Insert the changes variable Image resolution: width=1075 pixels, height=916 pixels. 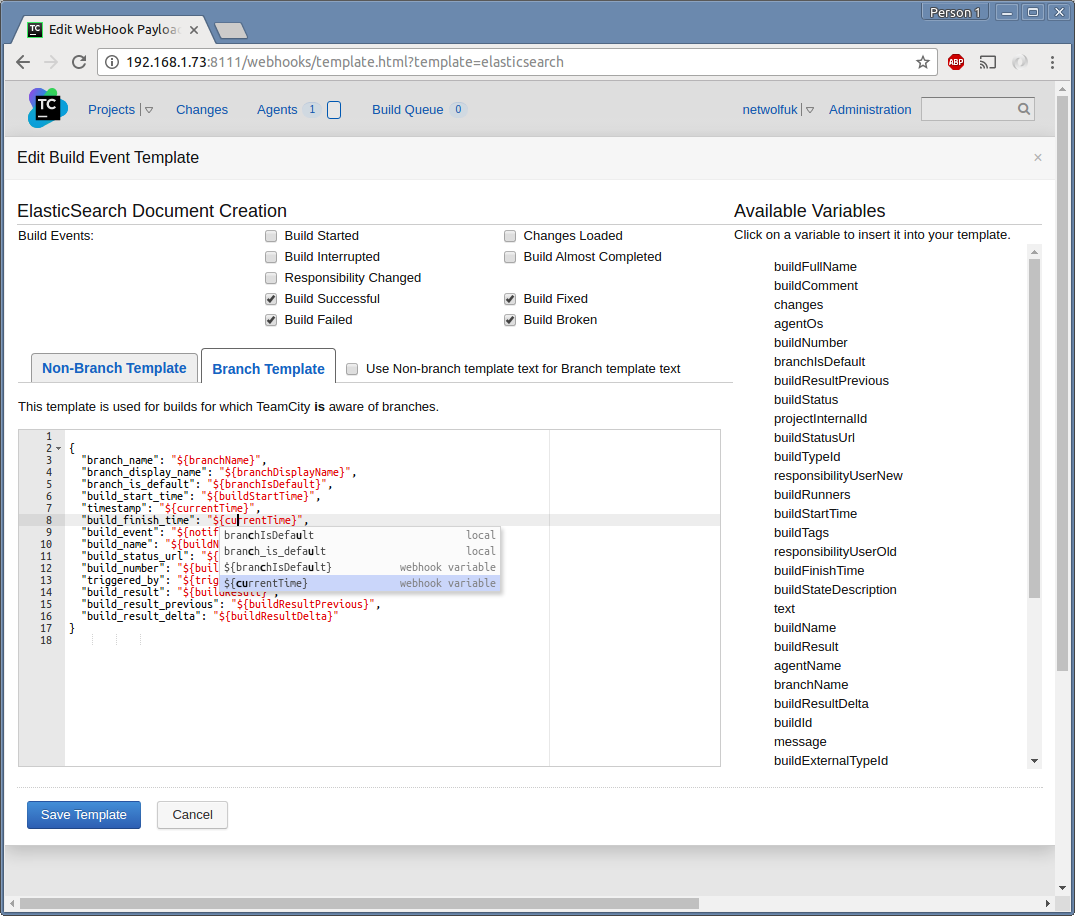pyautogui.click(x=799, y=305)
